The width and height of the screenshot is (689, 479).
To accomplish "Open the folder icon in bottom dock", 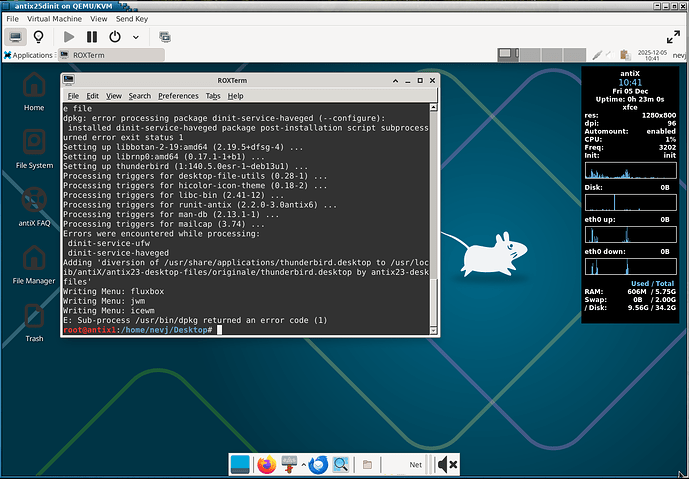I will coord(367,464).
